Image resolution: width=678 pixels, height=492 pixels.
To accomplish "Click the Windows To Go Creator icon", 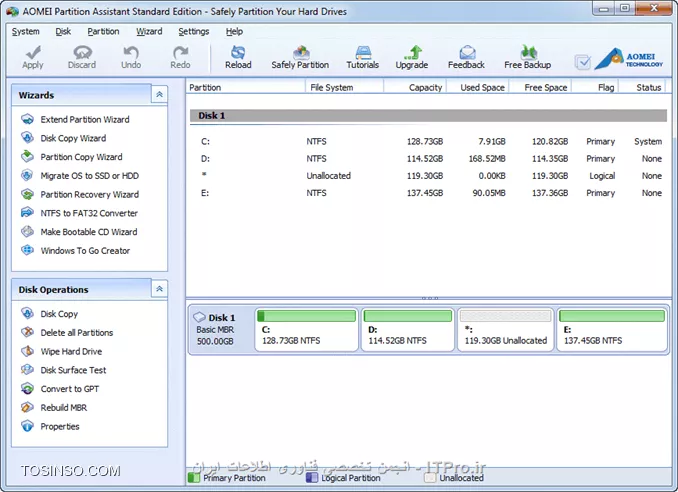I will coord(27,250).
